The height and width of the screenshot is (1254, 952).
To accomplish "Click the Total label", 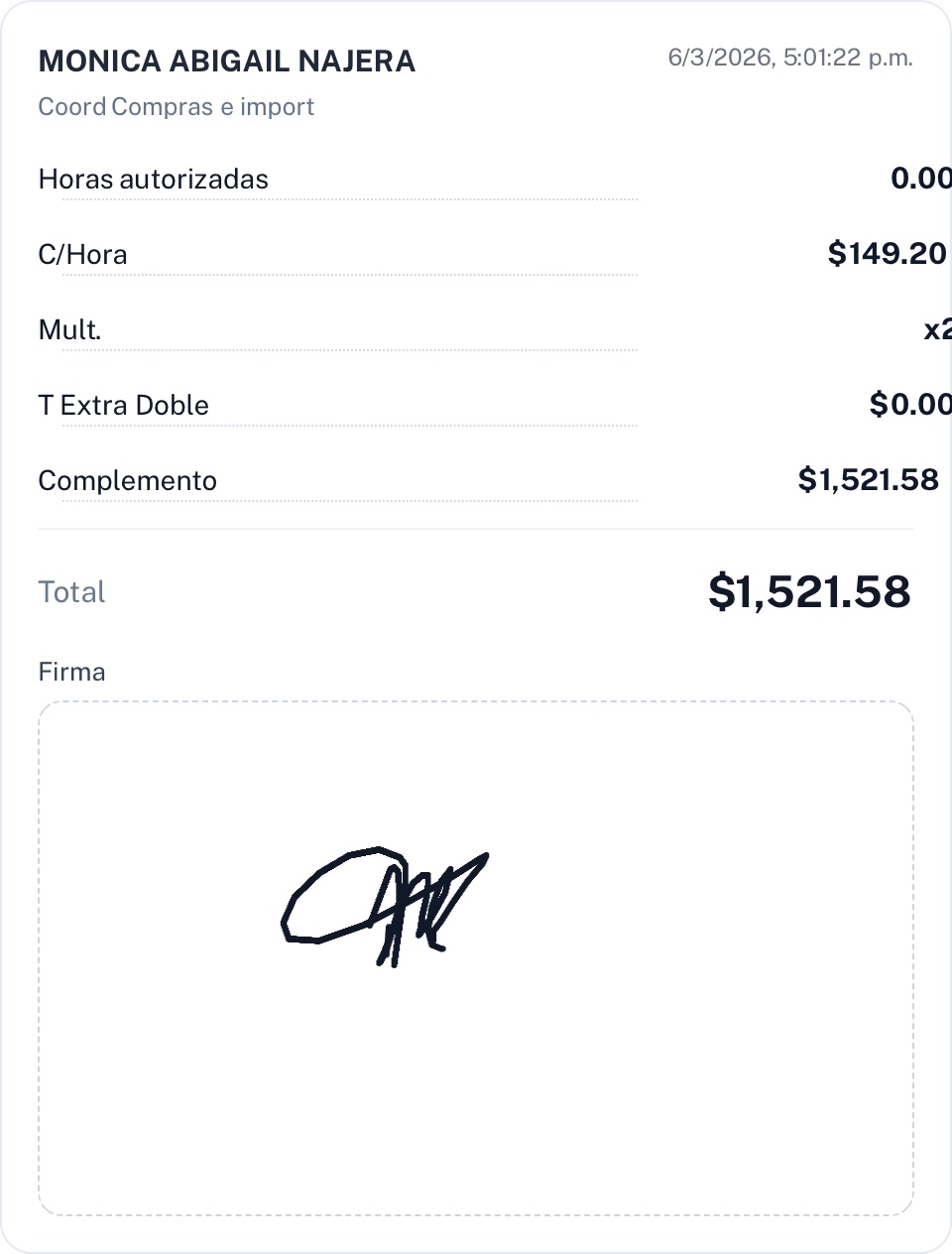I will [x=71, y=592].
